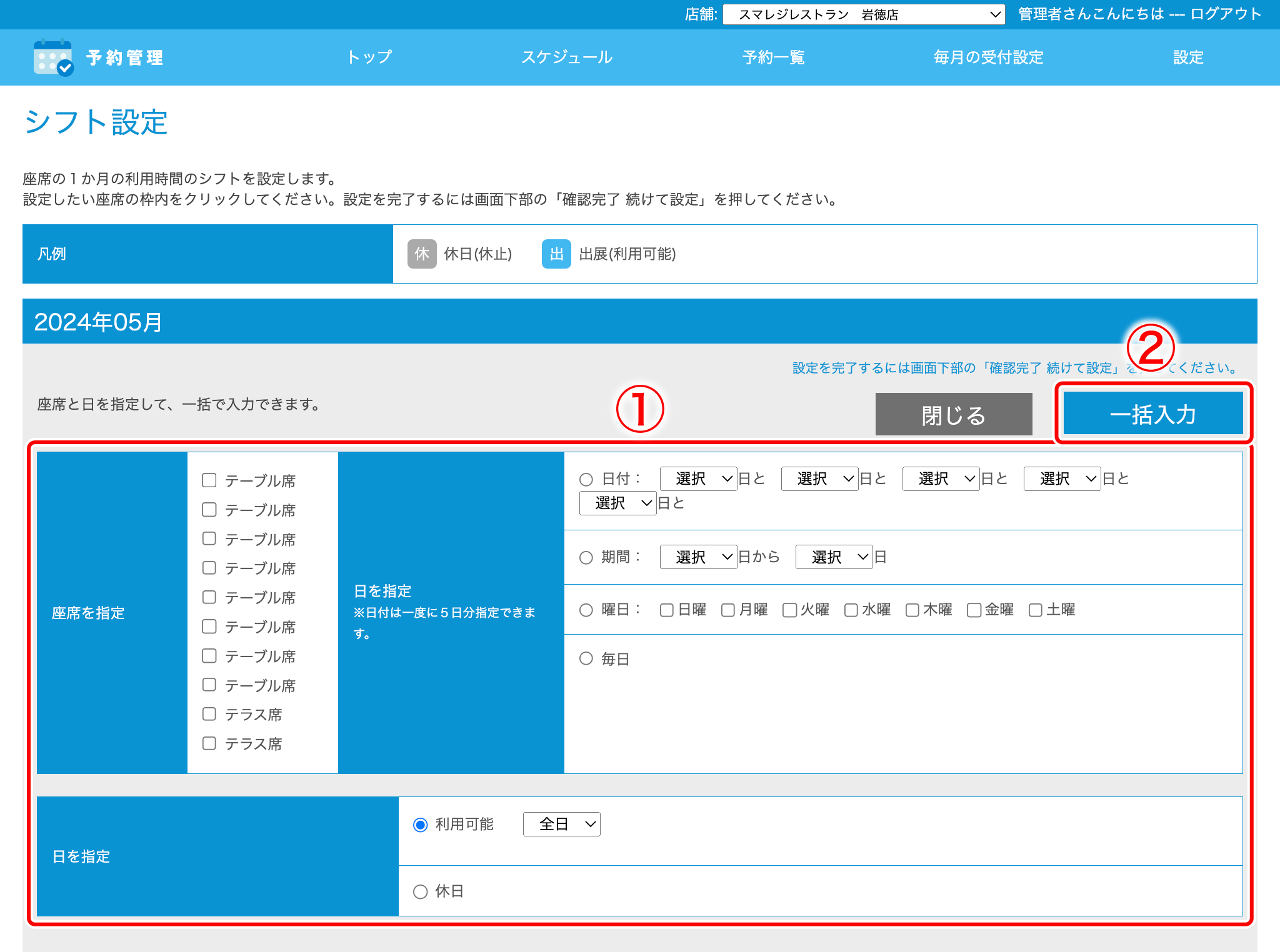The width and height of the screenshot is (1280, 952).
Task: Check the 日曜 checkbox
Action: pyautogui.click(x=667, y=610)
